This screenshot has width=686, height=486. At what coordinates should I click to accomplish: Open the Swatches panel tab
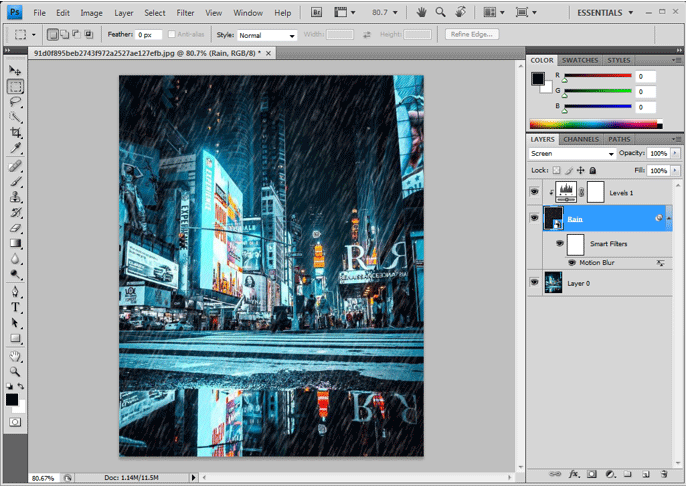tap(582, 60)
